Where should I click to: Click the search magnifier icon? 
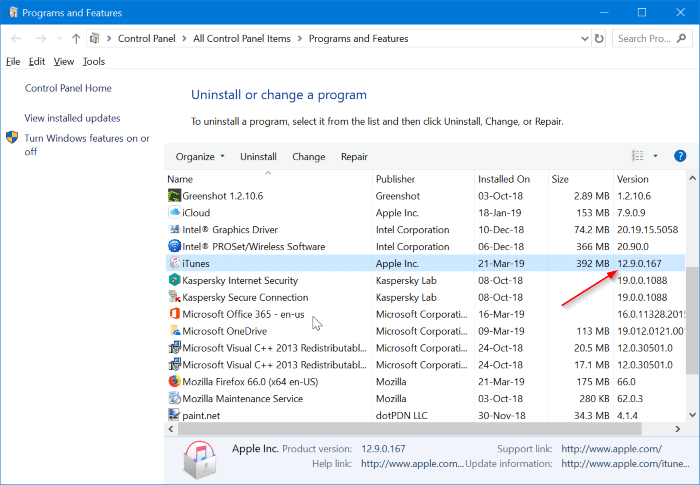[681, 38]
